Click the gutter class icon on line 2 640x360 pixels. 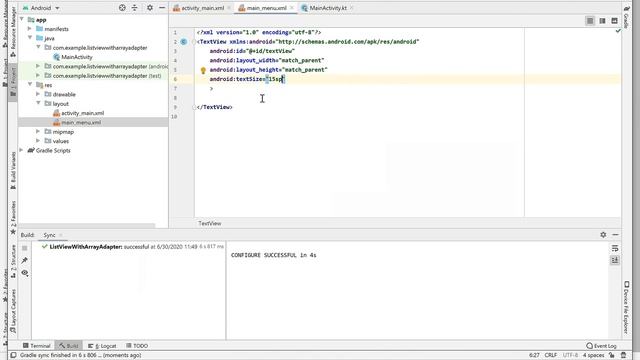click(x=184, y=42)
